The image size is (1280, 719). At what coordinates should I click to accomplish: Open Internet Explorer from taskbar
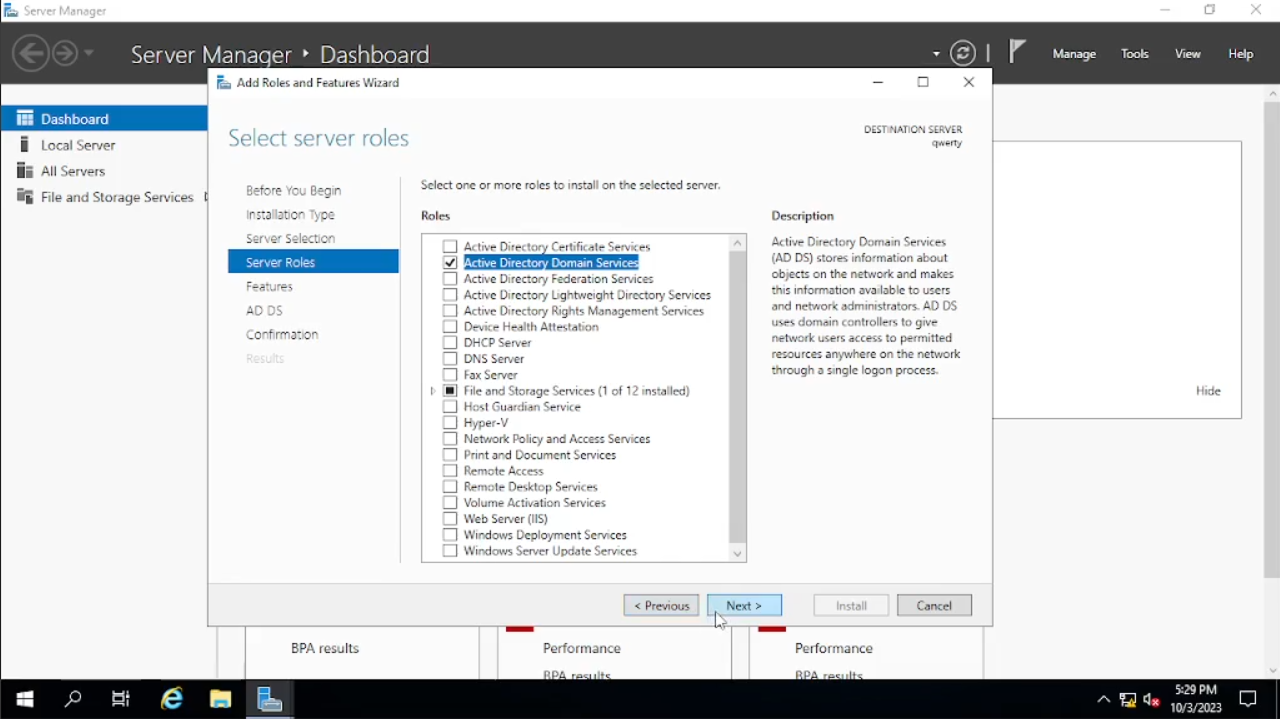click(172, 699)
